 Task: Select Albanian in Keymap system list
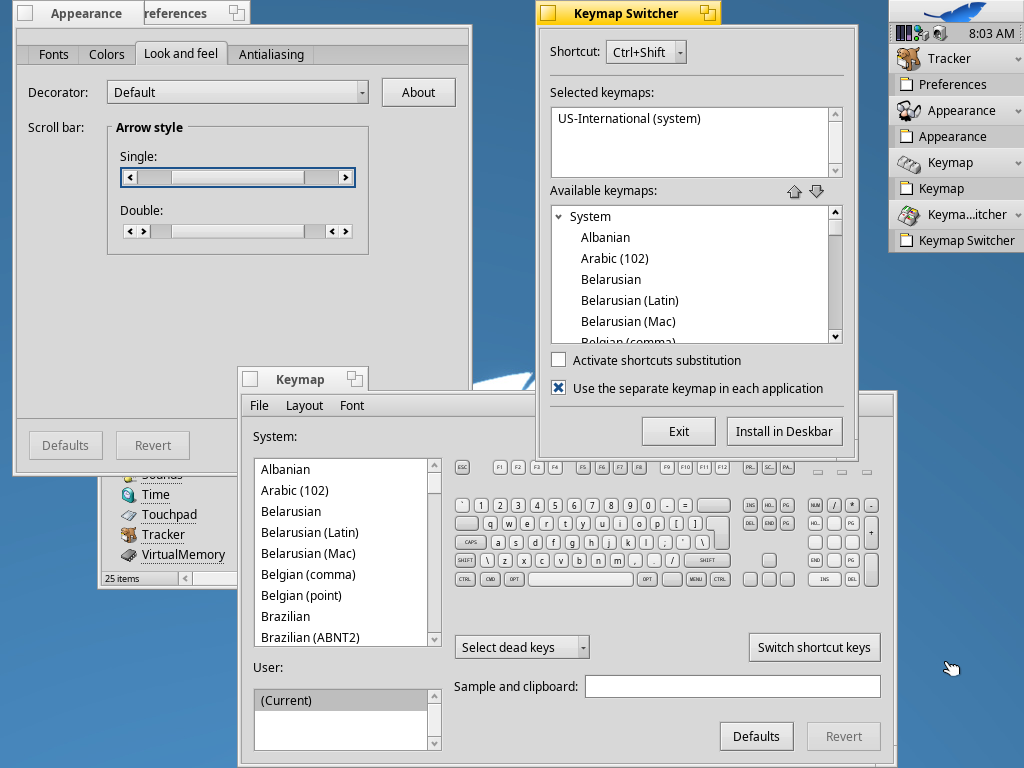(x=341, y=470)
